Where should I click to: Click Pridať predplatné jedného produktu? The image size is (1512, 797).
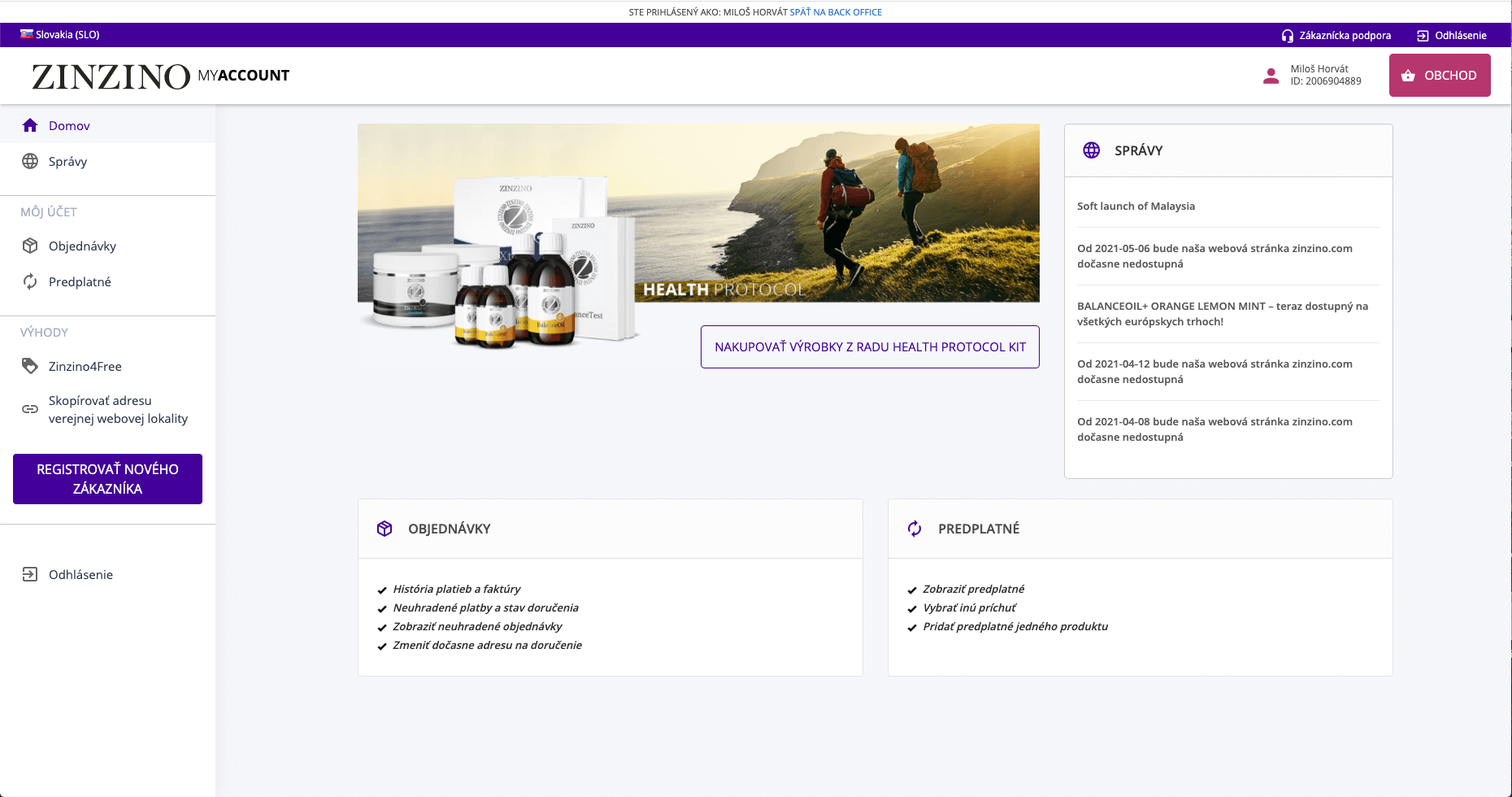[1015, 626]
